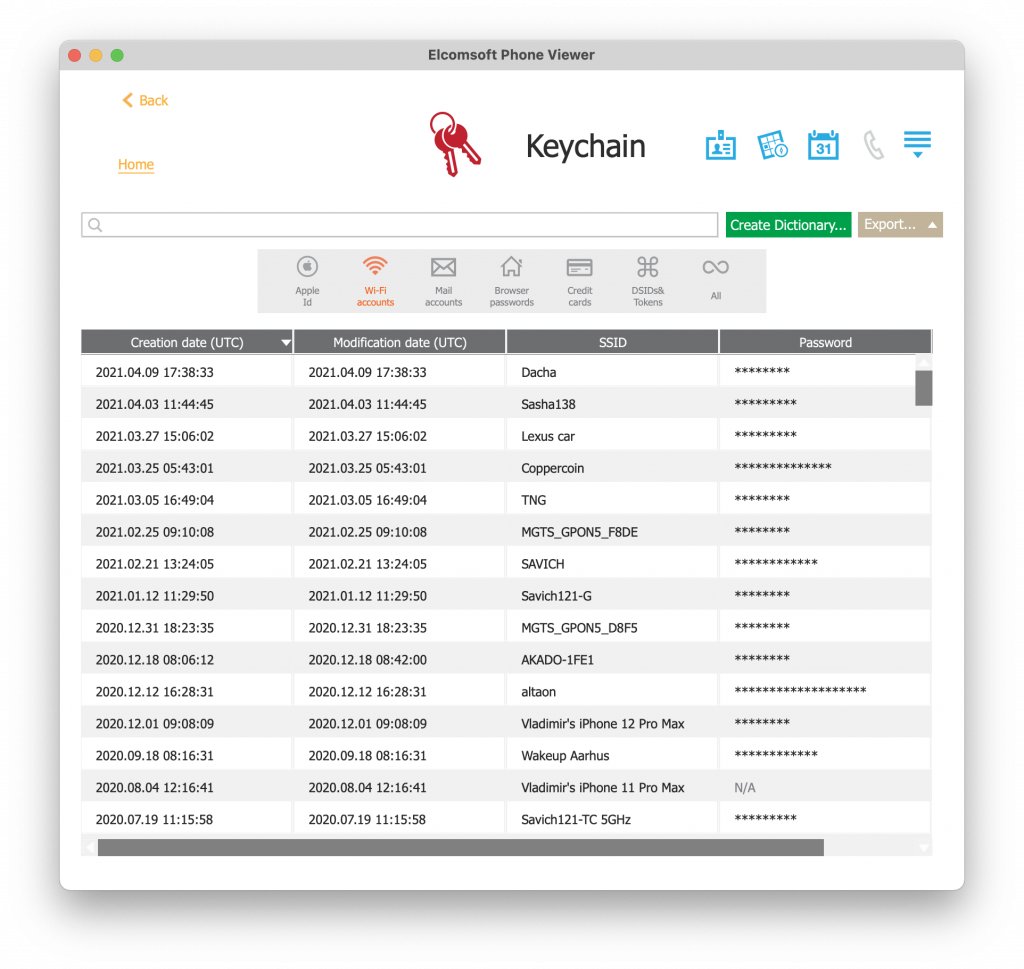The height and width of the screenshot is (969, 1024).
Task: Select Vladimir's iPhone 11 Pro Max entry
Action: click(x=602, y=788)
